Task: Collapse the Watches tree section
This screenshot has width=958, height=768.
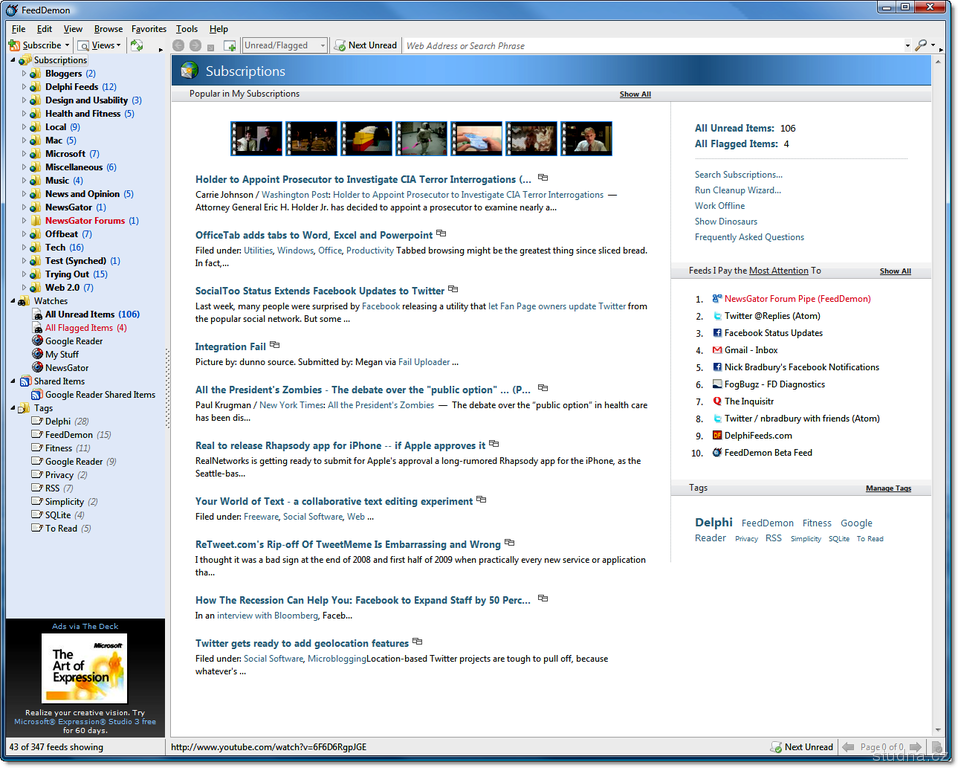Action: (x=13, y=301)
